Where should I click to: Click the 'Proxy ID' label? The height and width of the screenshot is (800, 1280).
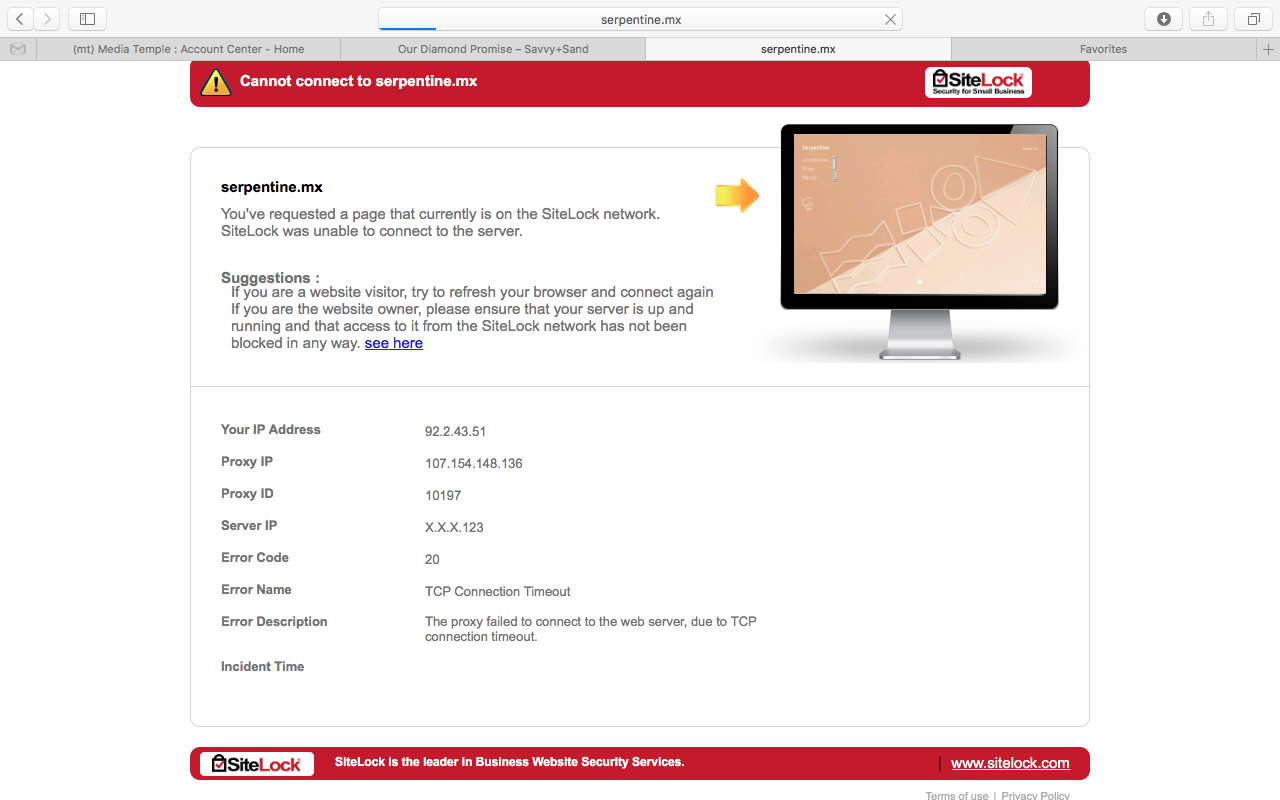pyautogui.click(x=247, y=494)
